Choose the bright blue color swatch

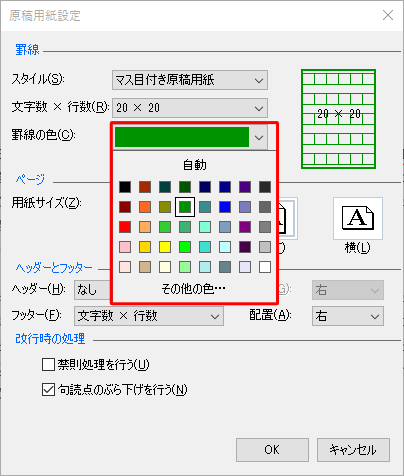click(x=225, y=207)
